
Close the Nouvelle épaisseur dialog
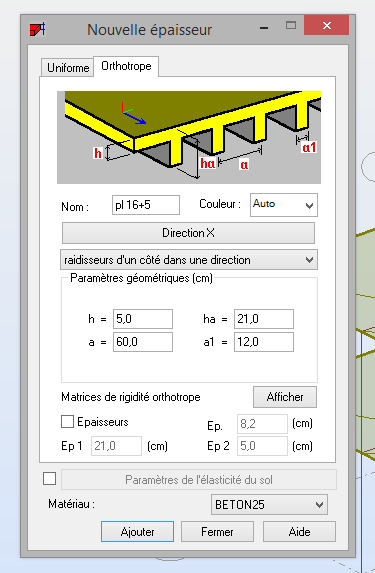tap(327, 25)
